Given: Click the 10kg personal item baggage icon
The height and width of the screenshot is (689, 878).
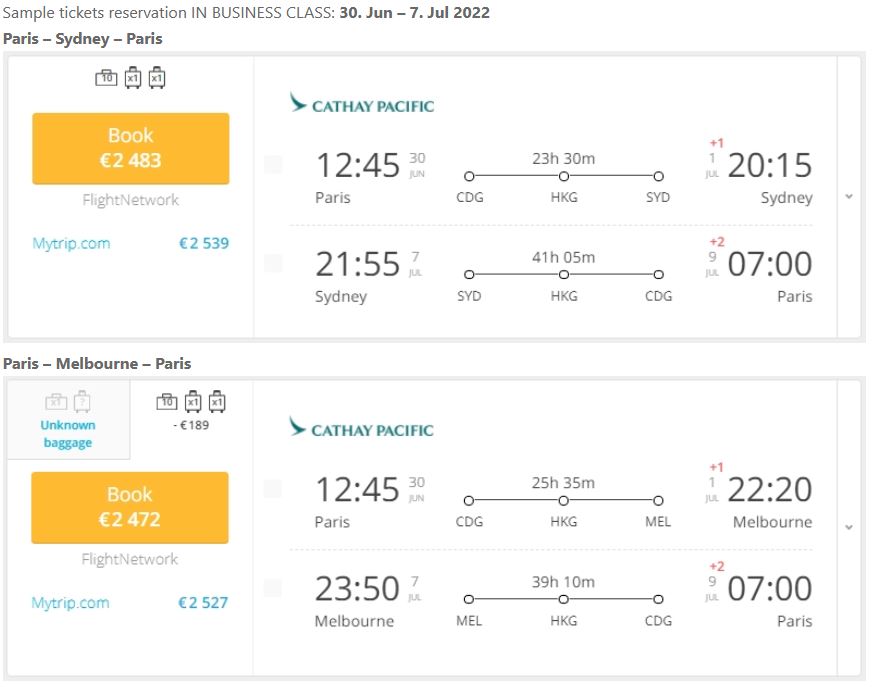Looking at the screenshot, I should pos(106,78).
